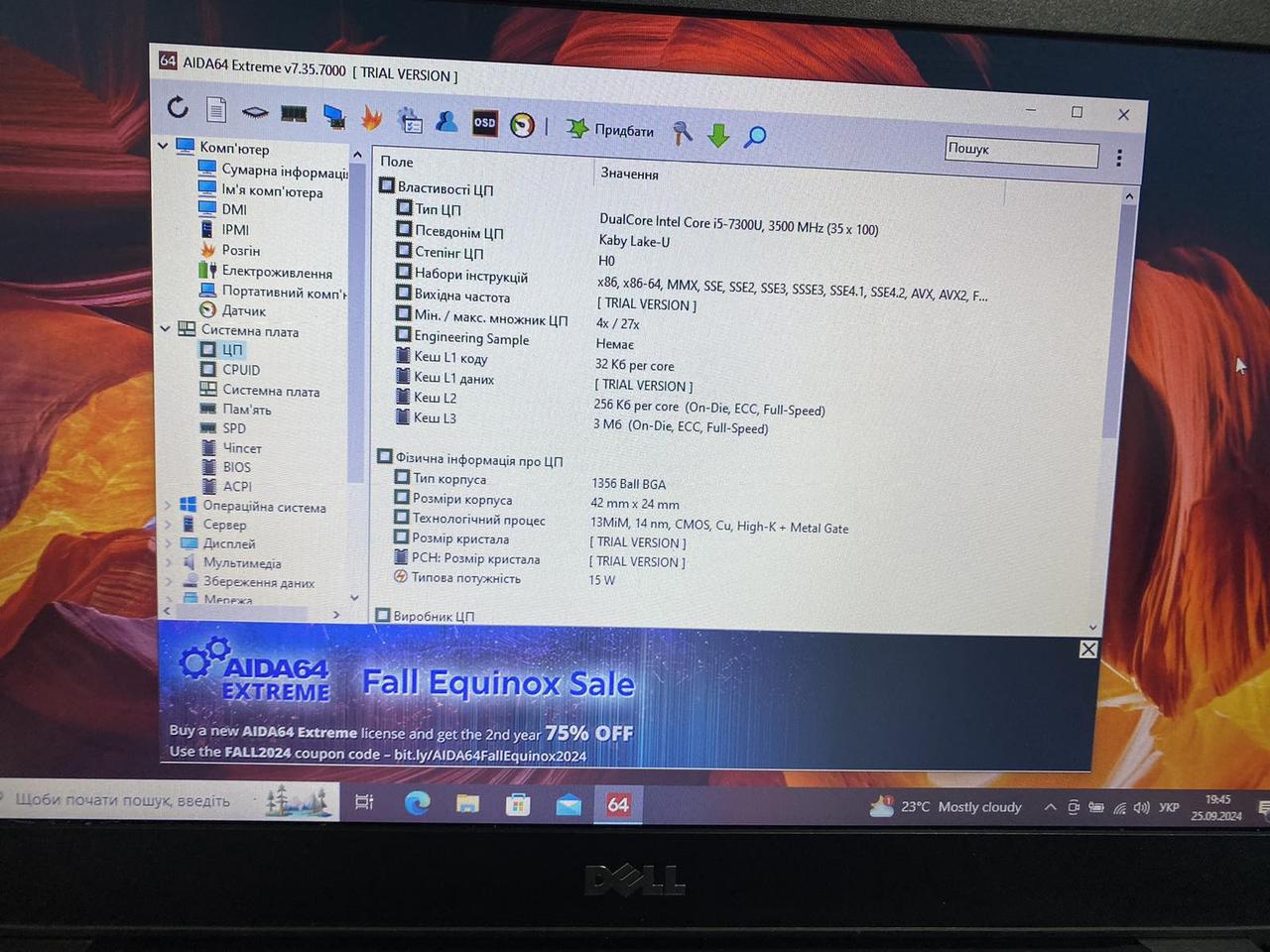Image resolution: width=1270 pixels, height=952 pixels.
Task: Select the Кеш L3 row
Action: point(426,417)
